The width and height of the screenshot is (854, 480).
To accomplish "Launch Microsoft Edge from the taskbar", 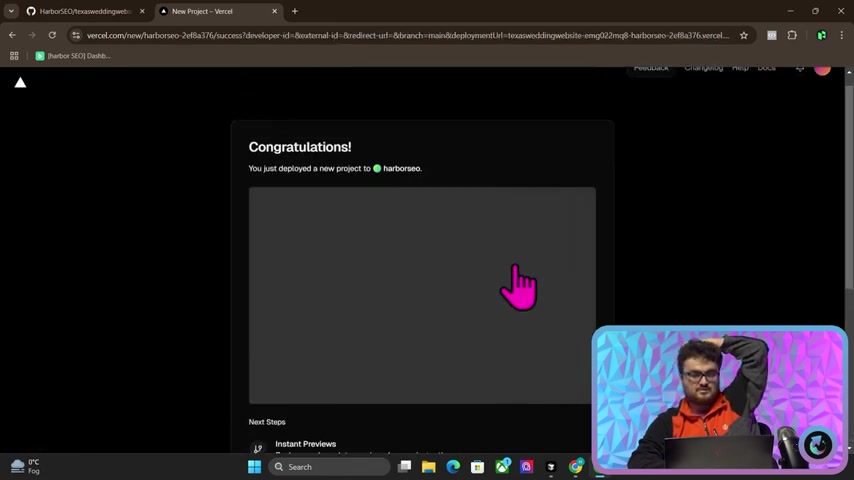I will (453, 467).
